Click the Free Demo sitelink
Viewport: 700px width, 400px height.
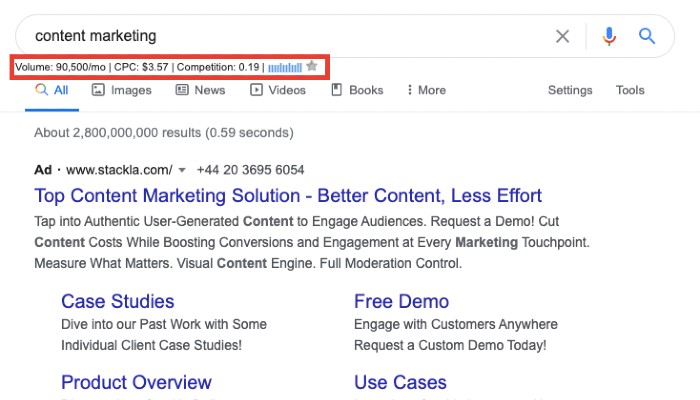tap(401, 301)
